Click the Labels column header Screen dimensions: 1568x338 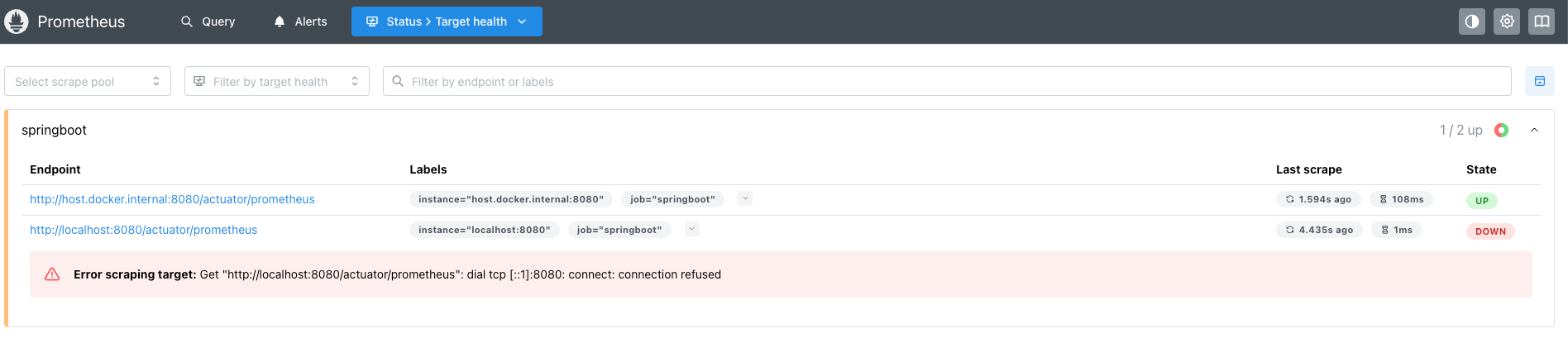[428, 169]
